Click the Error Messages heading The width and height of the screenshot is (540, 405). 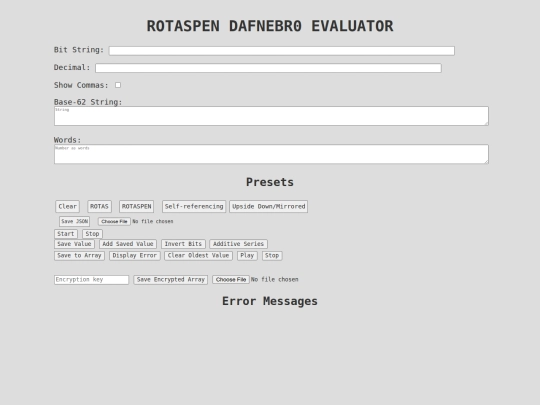coord(270,301)
